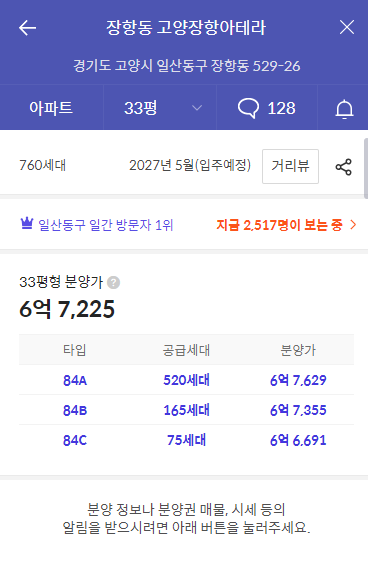
Task: Open the 거리뷰 street view button
Action: (290, 166)
